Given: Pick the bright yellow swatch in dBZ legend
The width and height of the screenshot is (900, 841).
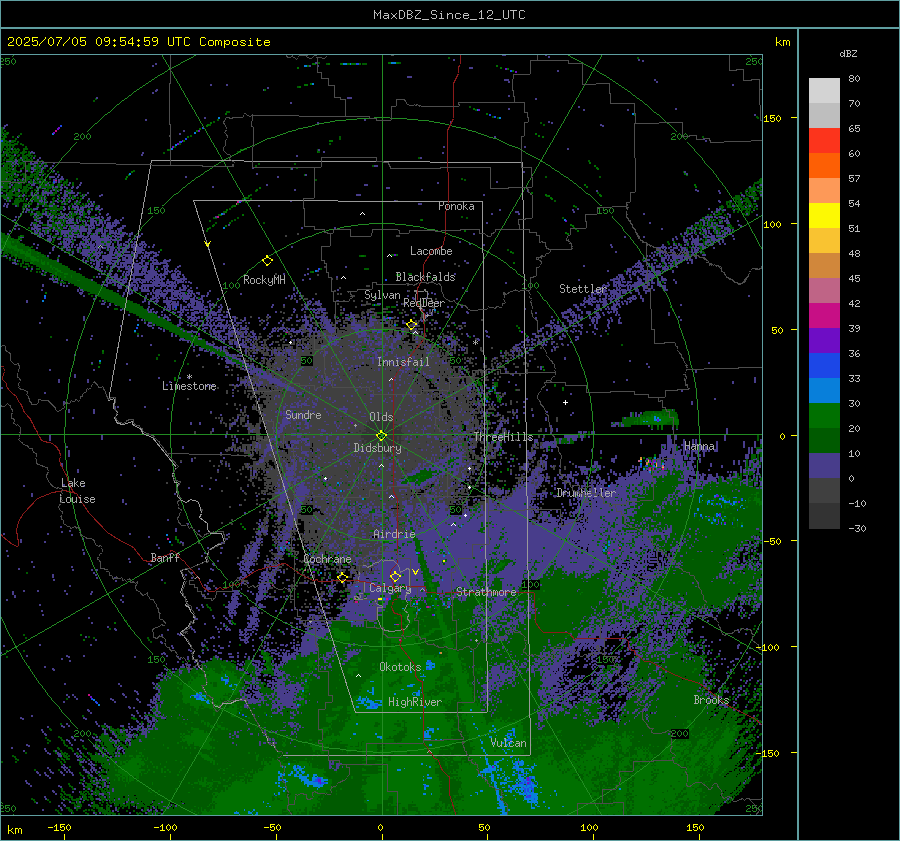Looking at the screenshot, I should point(824,215).
